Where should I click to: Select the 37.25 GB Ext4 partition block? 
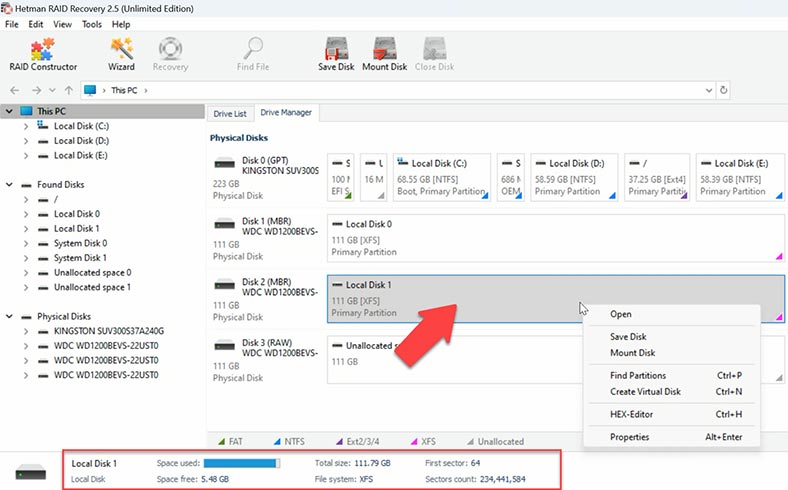point(657,177)
